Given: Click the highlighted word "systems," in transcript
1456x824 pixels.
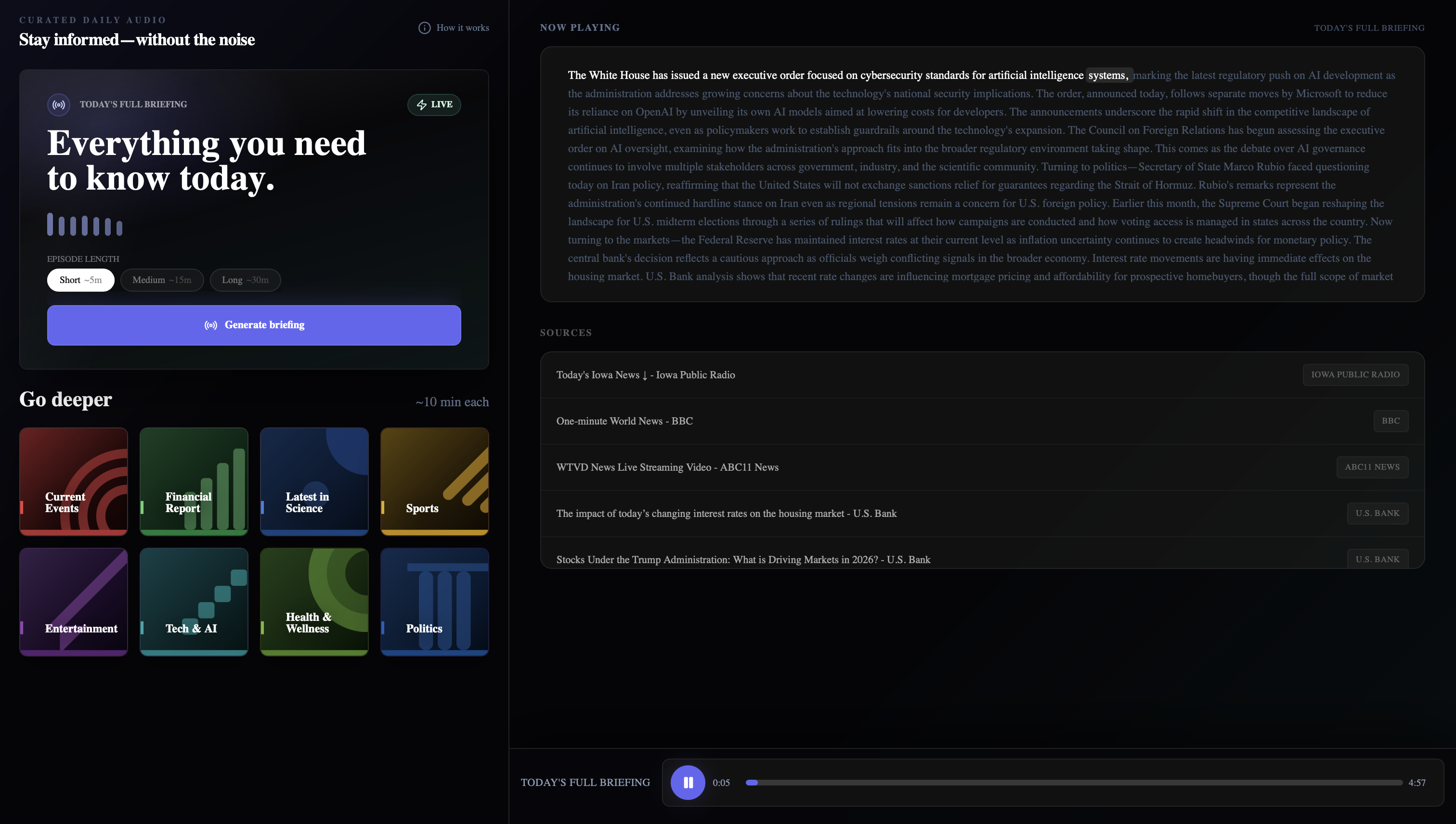Looking at the screenshot, I should [x=1108, y=75].
